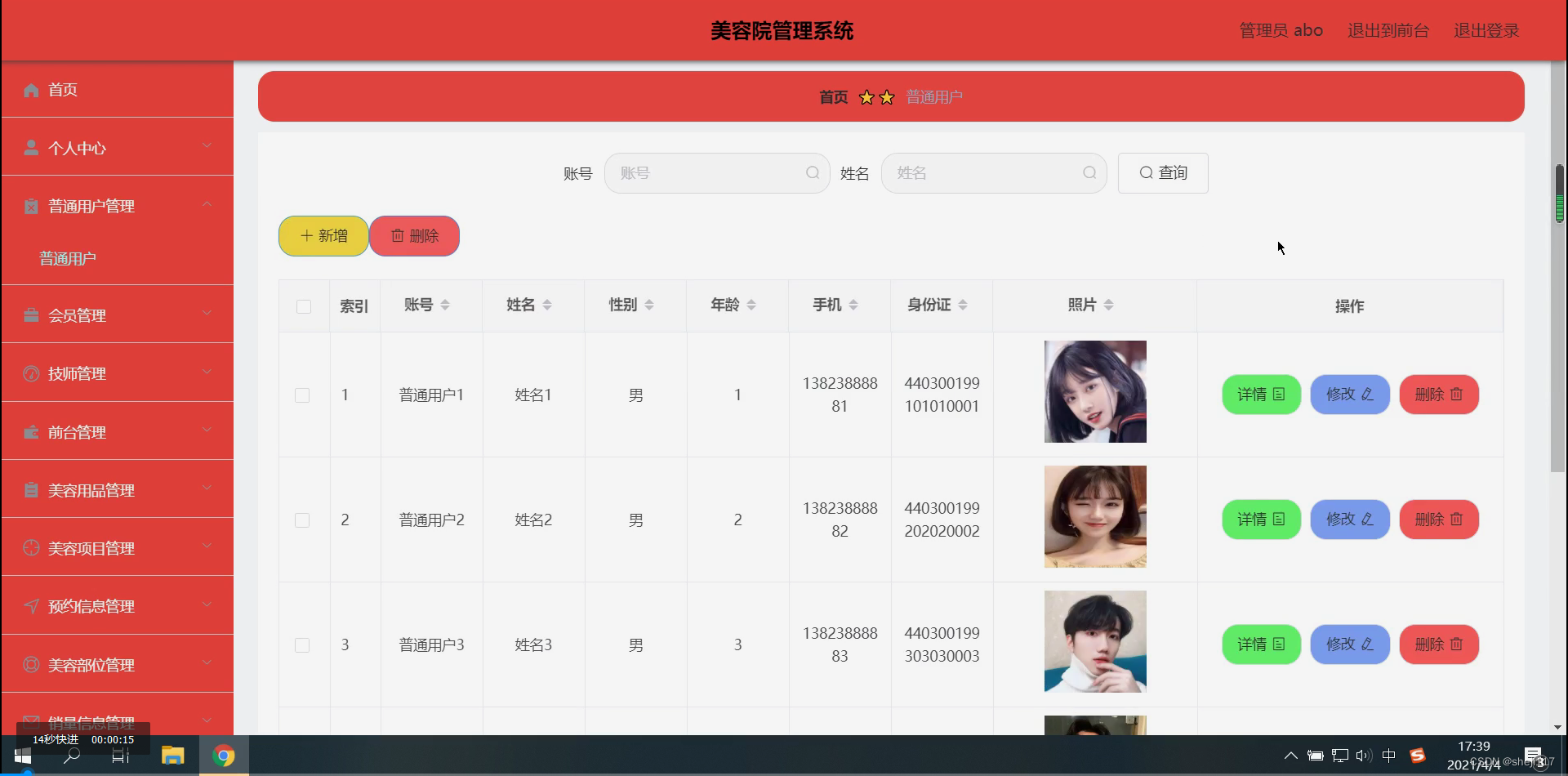This screenshot has width=1568, height=776.
Task: Check the checkbox for 普通用户3 row
Action: click(x=302, y=644)
